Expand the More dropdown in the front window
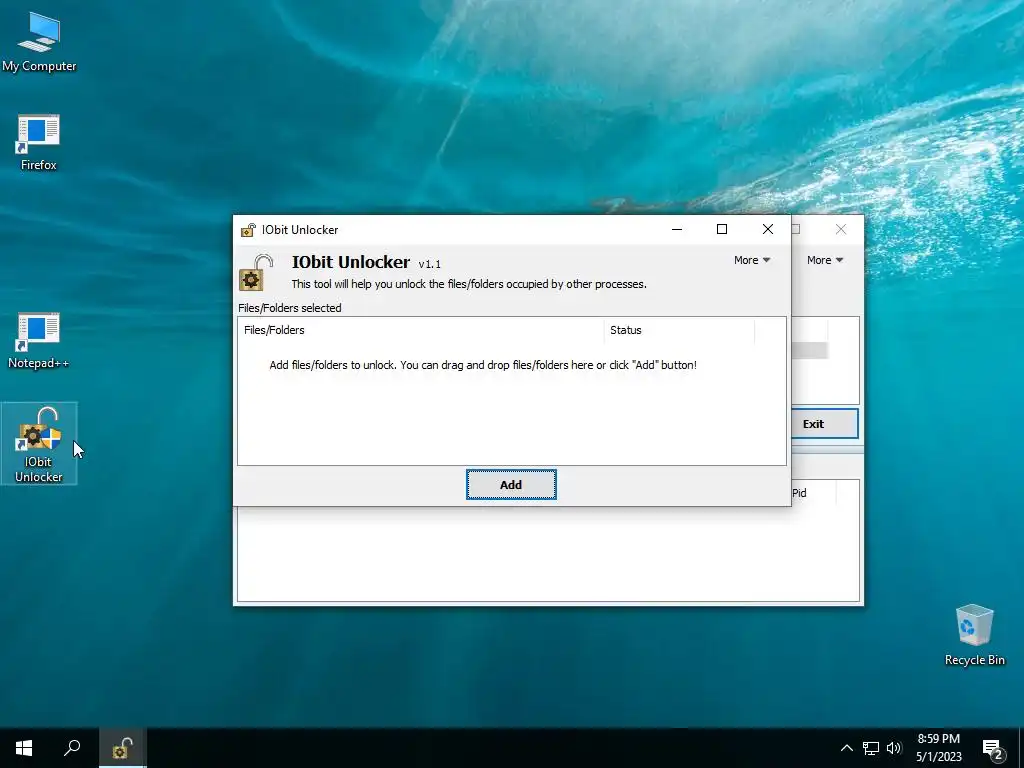This screenshot has width=1024, height=768. point(752,260)
